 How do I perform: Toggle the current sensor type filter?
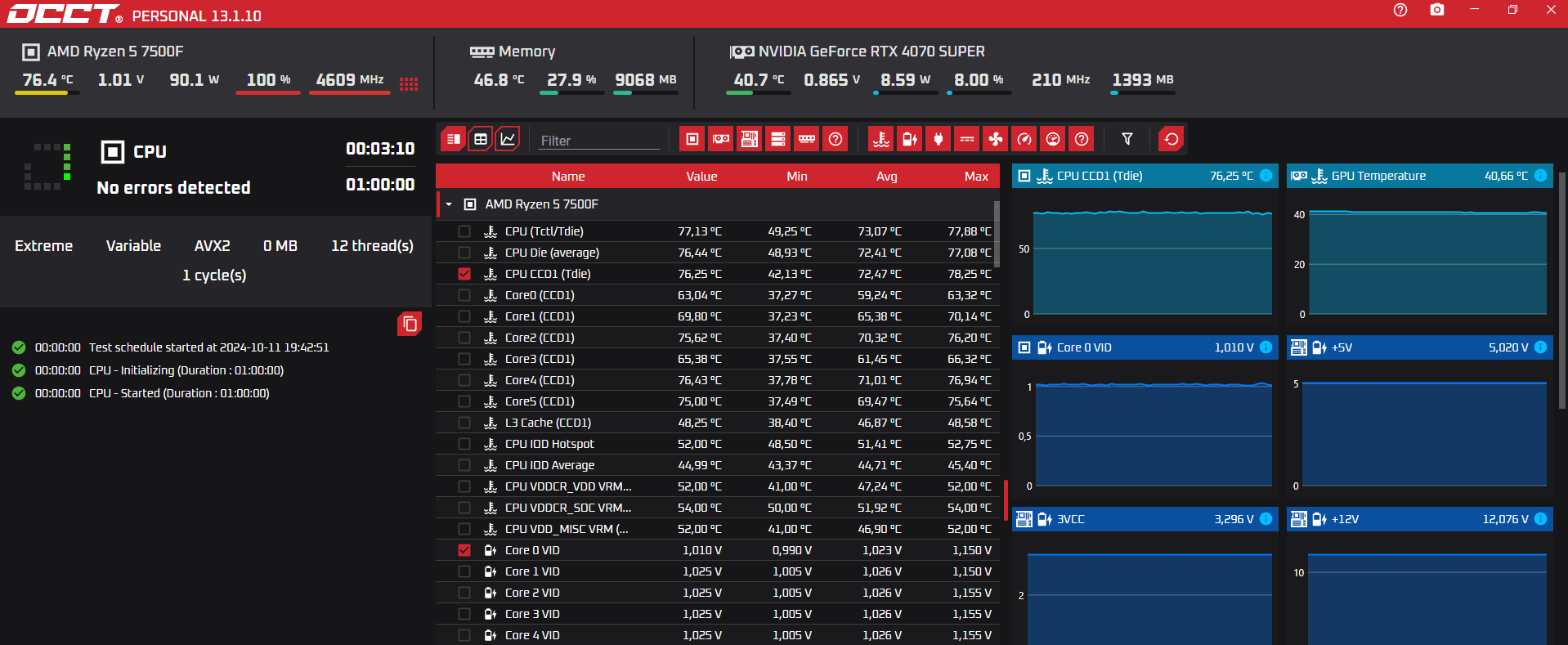click(x=967, y=139)
